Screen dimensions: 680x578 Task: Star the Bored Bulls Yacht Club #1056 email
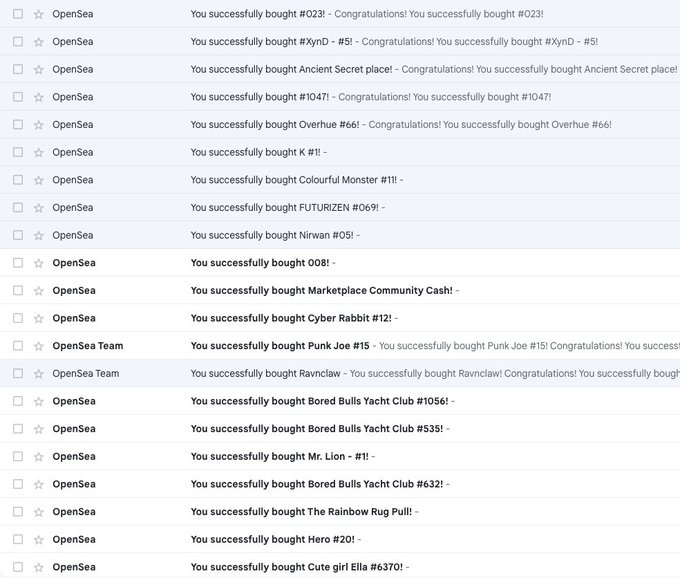click(x=39, y=402)
